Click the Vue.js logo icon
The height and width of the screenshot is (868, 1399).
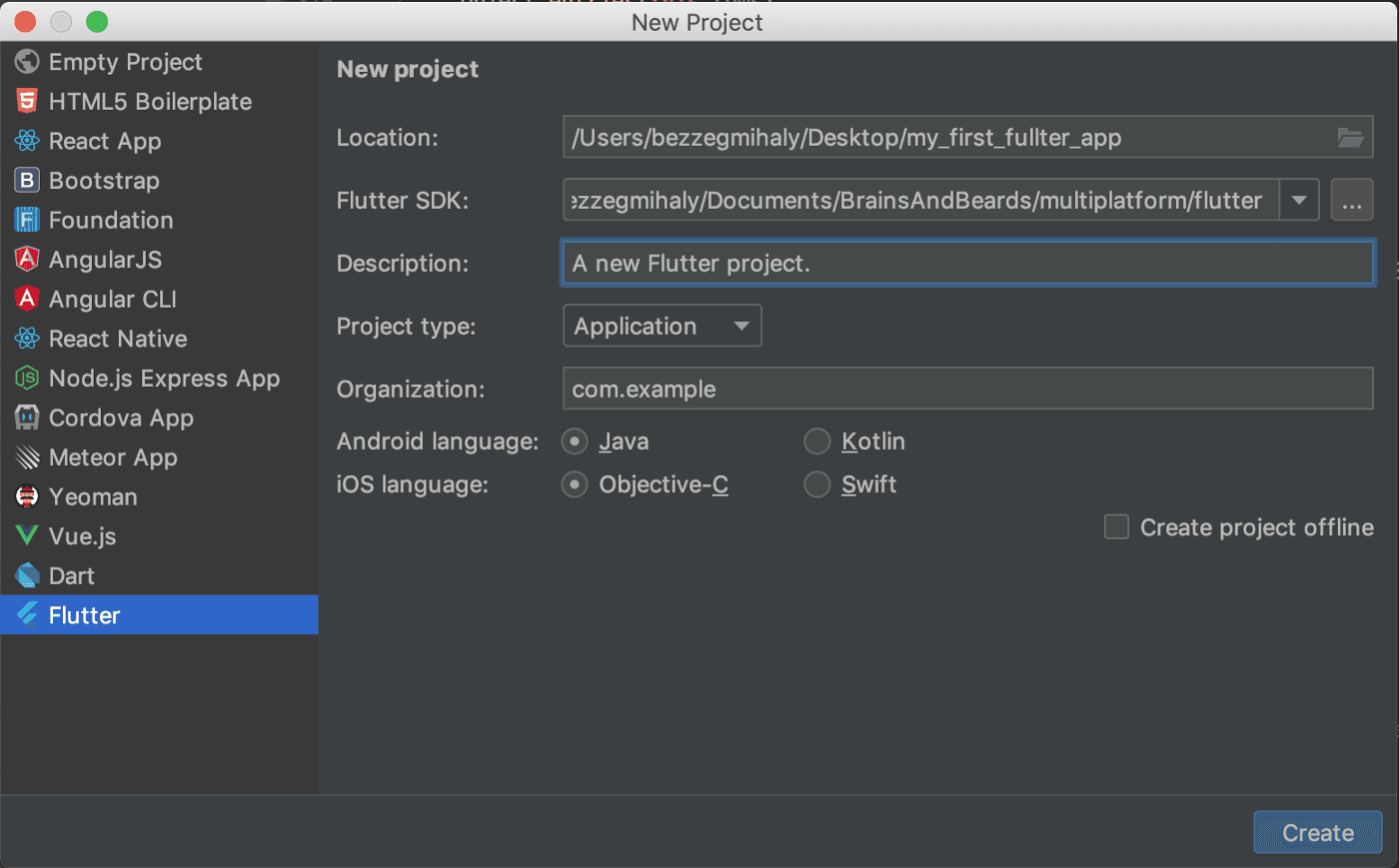click(x=27, y=536)
